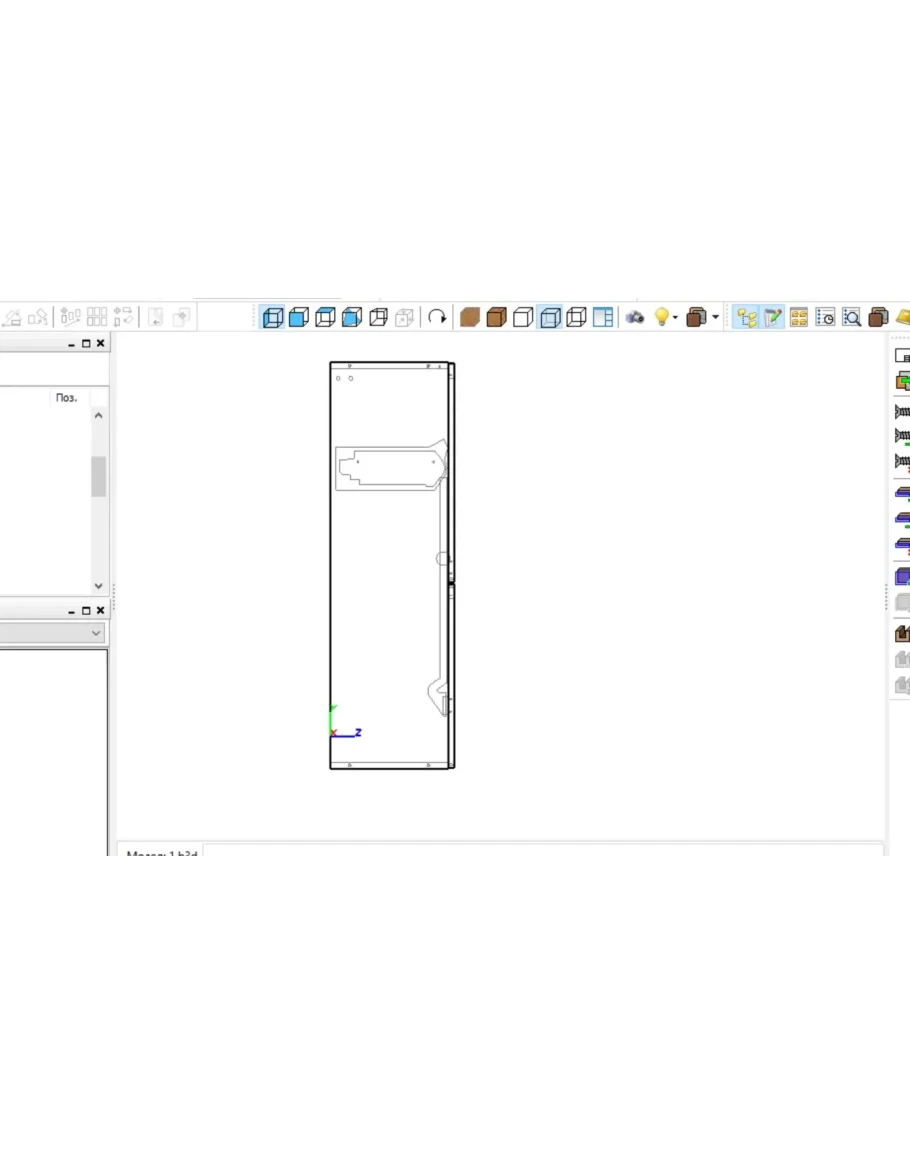Click the split-panel layout view icon
This screenshot has height=1155, width=910.
pos(603,318)
